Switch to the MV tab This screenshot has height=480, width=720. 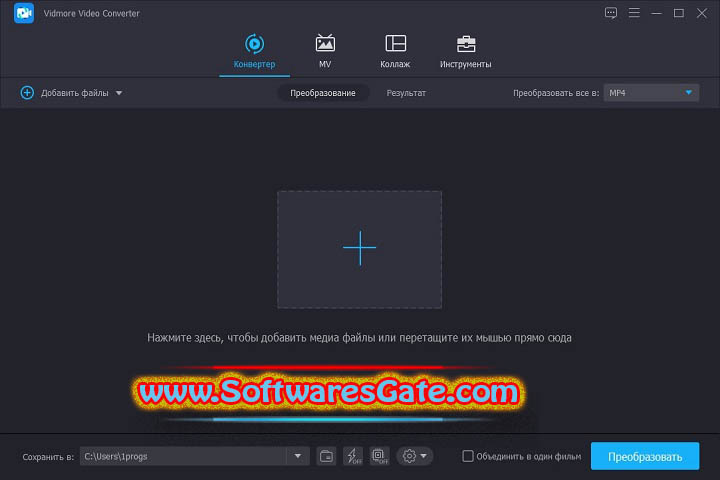325,51
